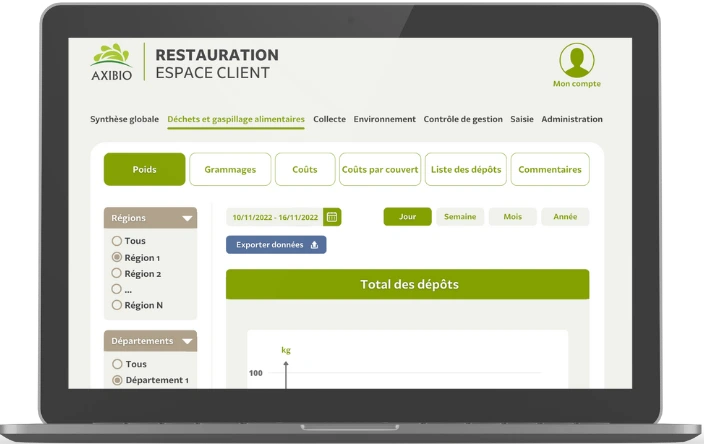This screenshot has height=444, width=704.
Task: Open the Saisie section
Action: [x=522, y=119]
